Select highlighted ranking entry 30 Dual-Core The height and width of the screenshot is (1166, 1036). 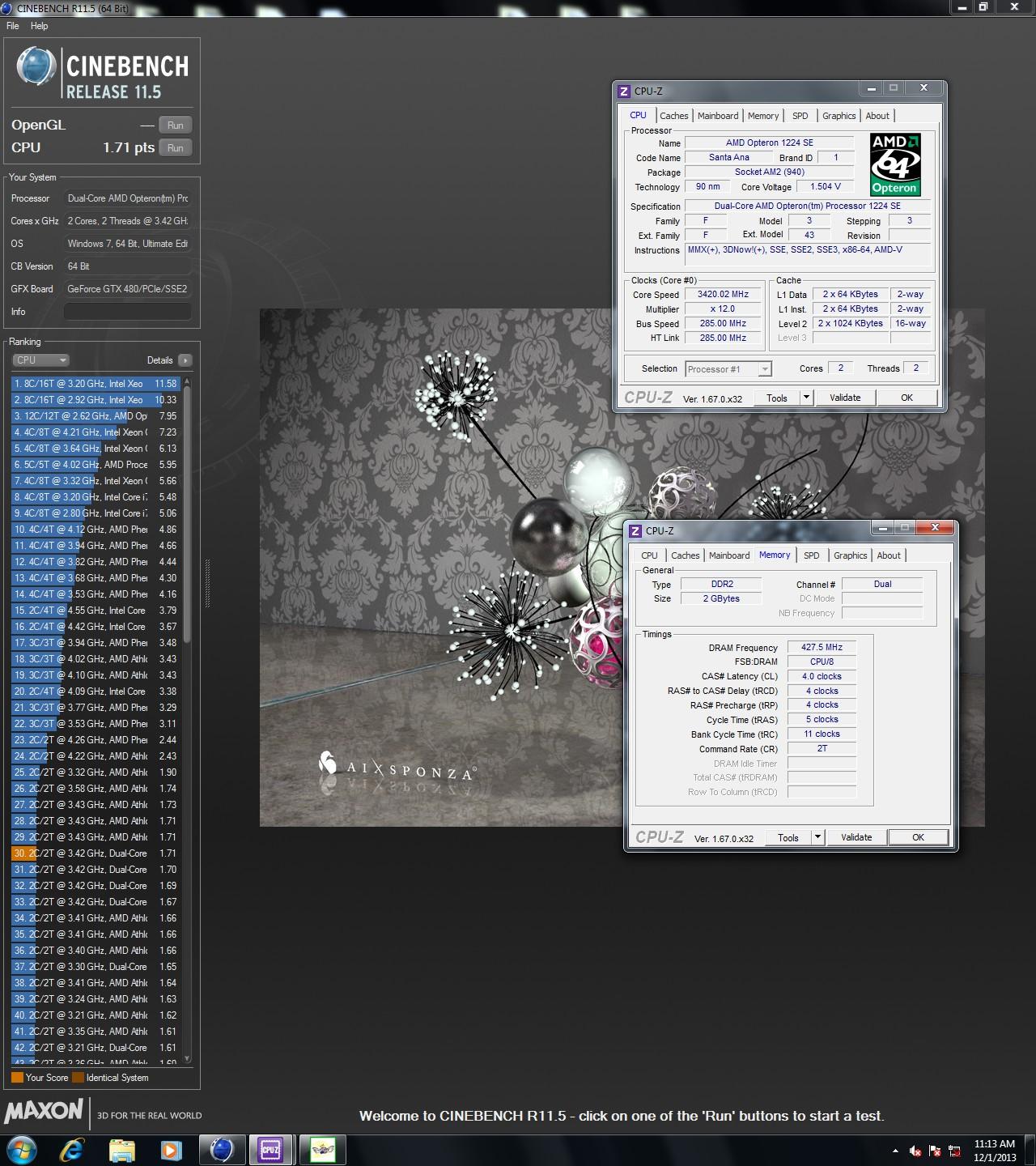click(96, 853)
